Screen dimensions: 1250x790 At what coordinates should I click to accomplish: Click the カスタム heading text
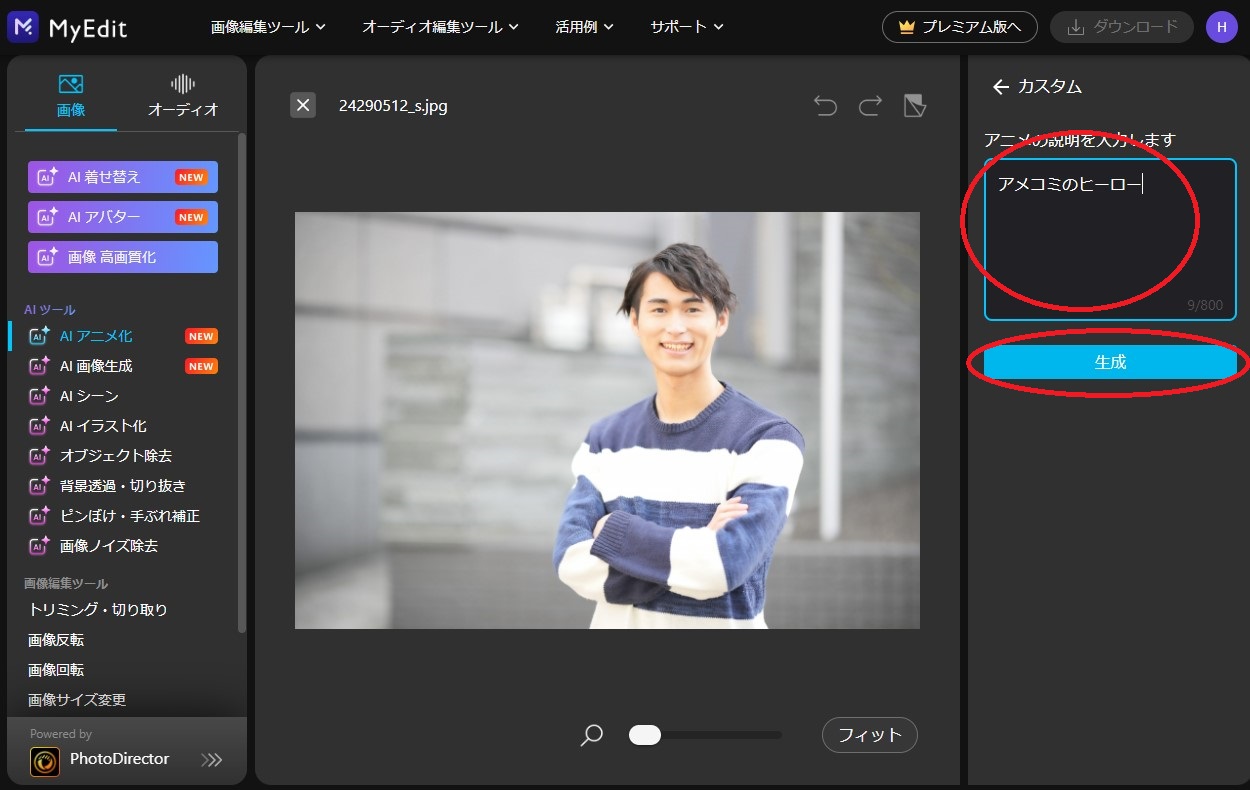click(1050, 87)
